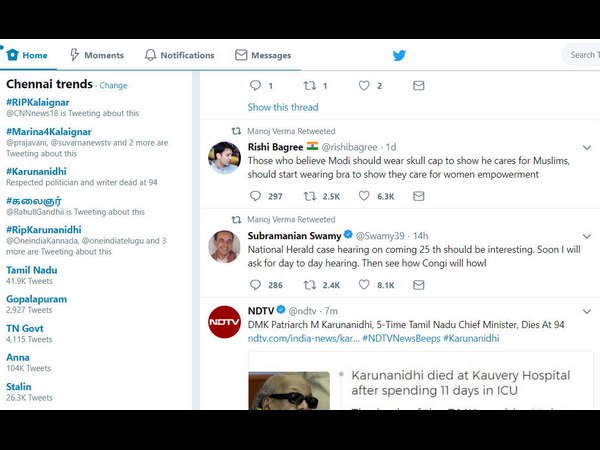Open the 7m timestamp on NDTV tweet
600x450 pixels.
click(x=331, y=311)
